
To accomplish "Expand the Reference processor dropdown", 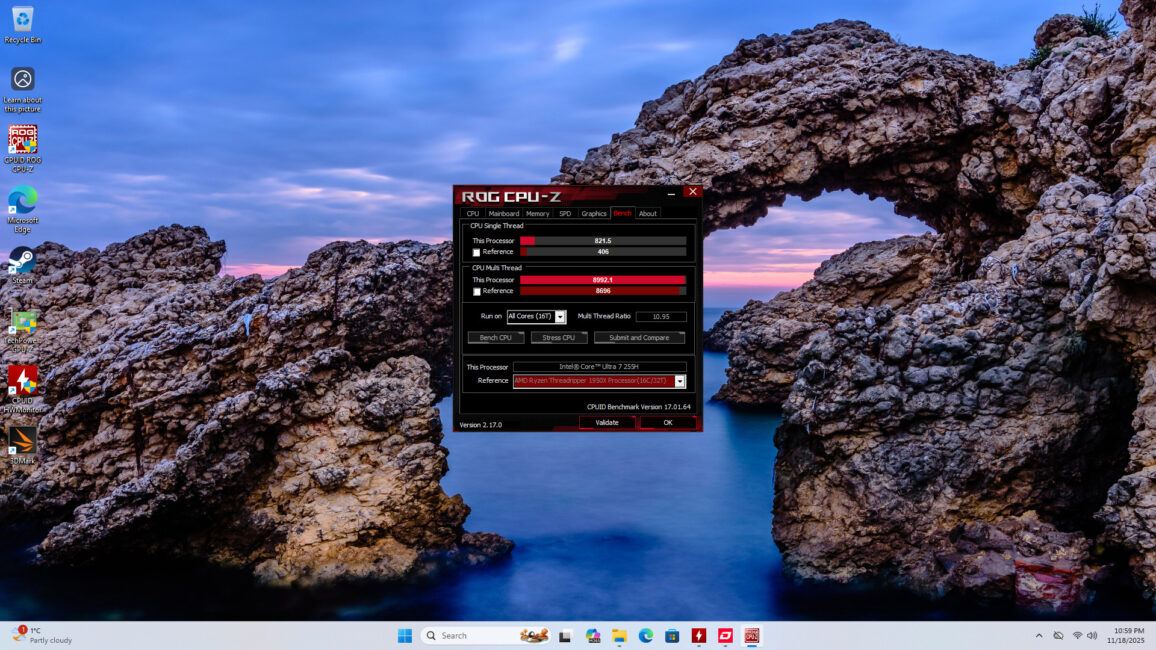I will [680, 381].
